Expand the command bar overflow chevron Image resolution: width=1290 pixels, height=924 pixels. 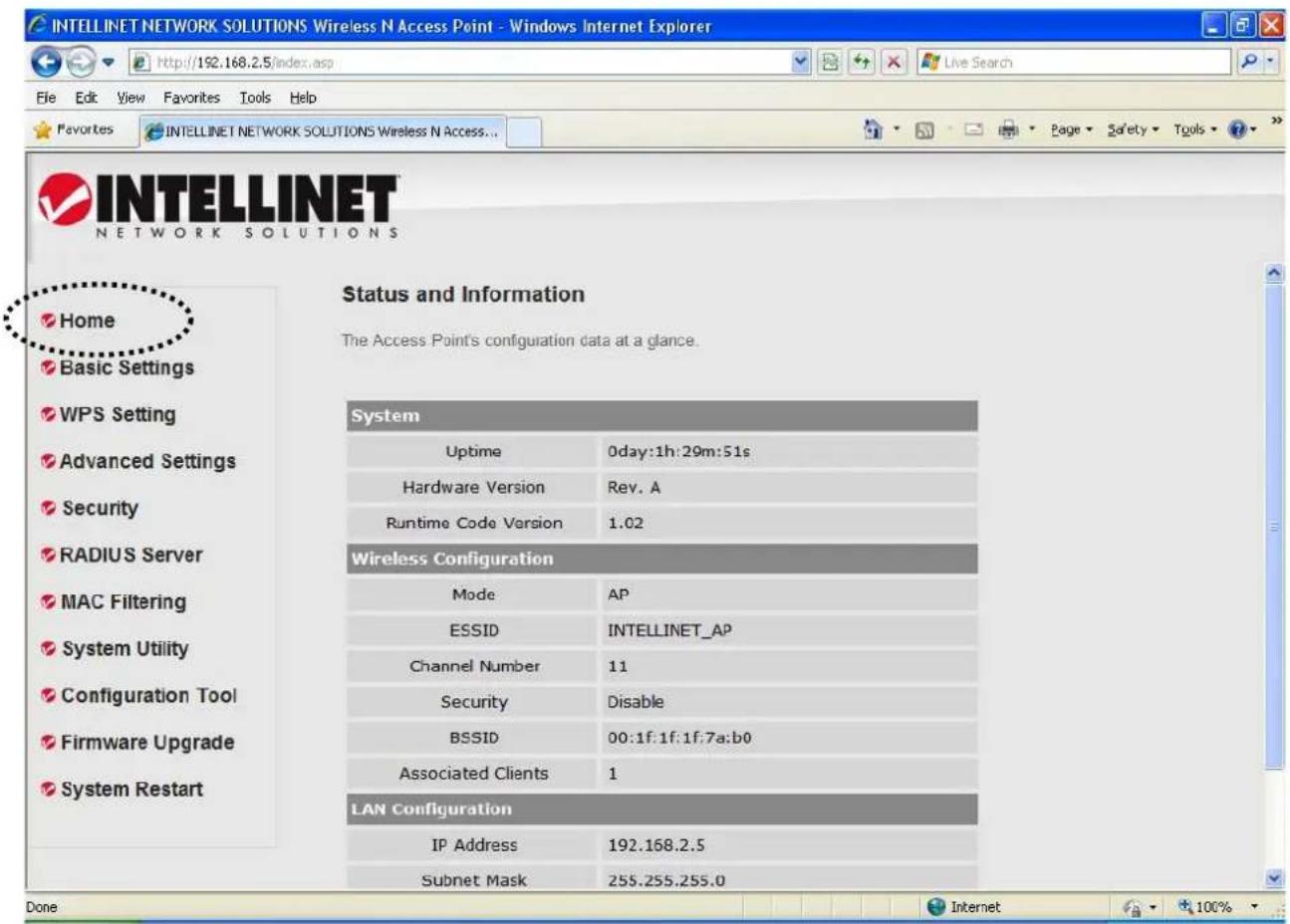tap(1276, 120)
